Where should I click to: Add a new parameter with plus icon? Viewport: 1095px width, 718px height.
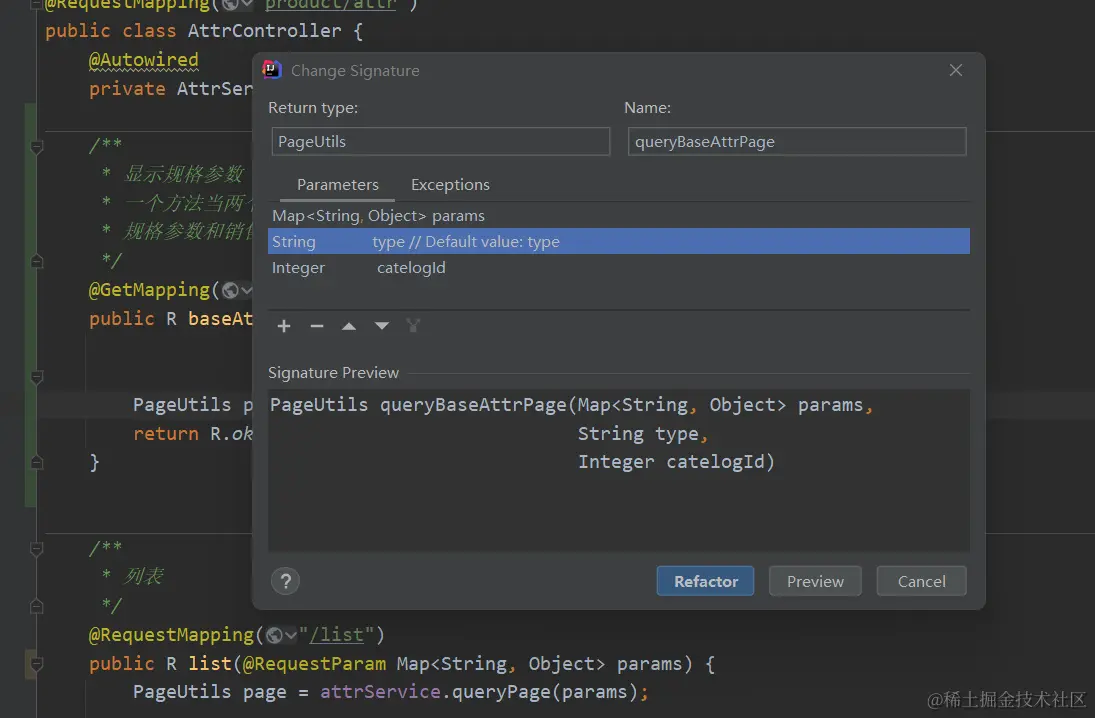point(284,326)
